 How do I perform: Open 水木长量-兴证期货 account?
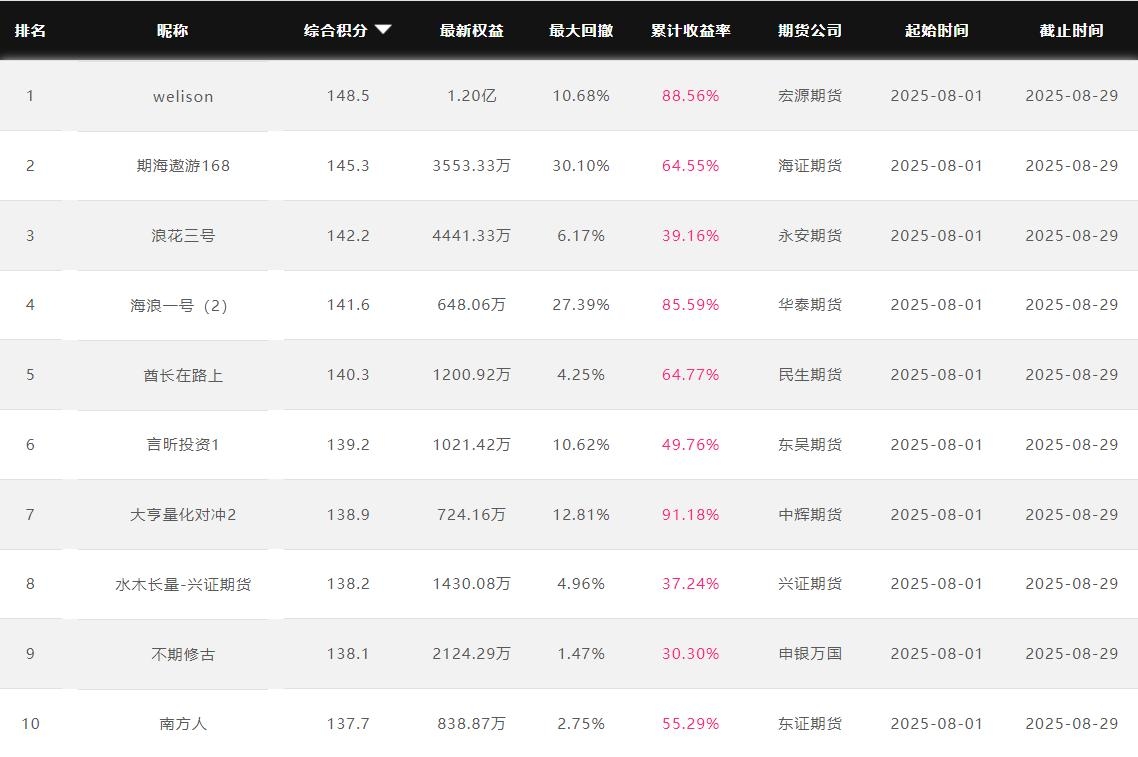pyautogui.click(x=183, y=584)
